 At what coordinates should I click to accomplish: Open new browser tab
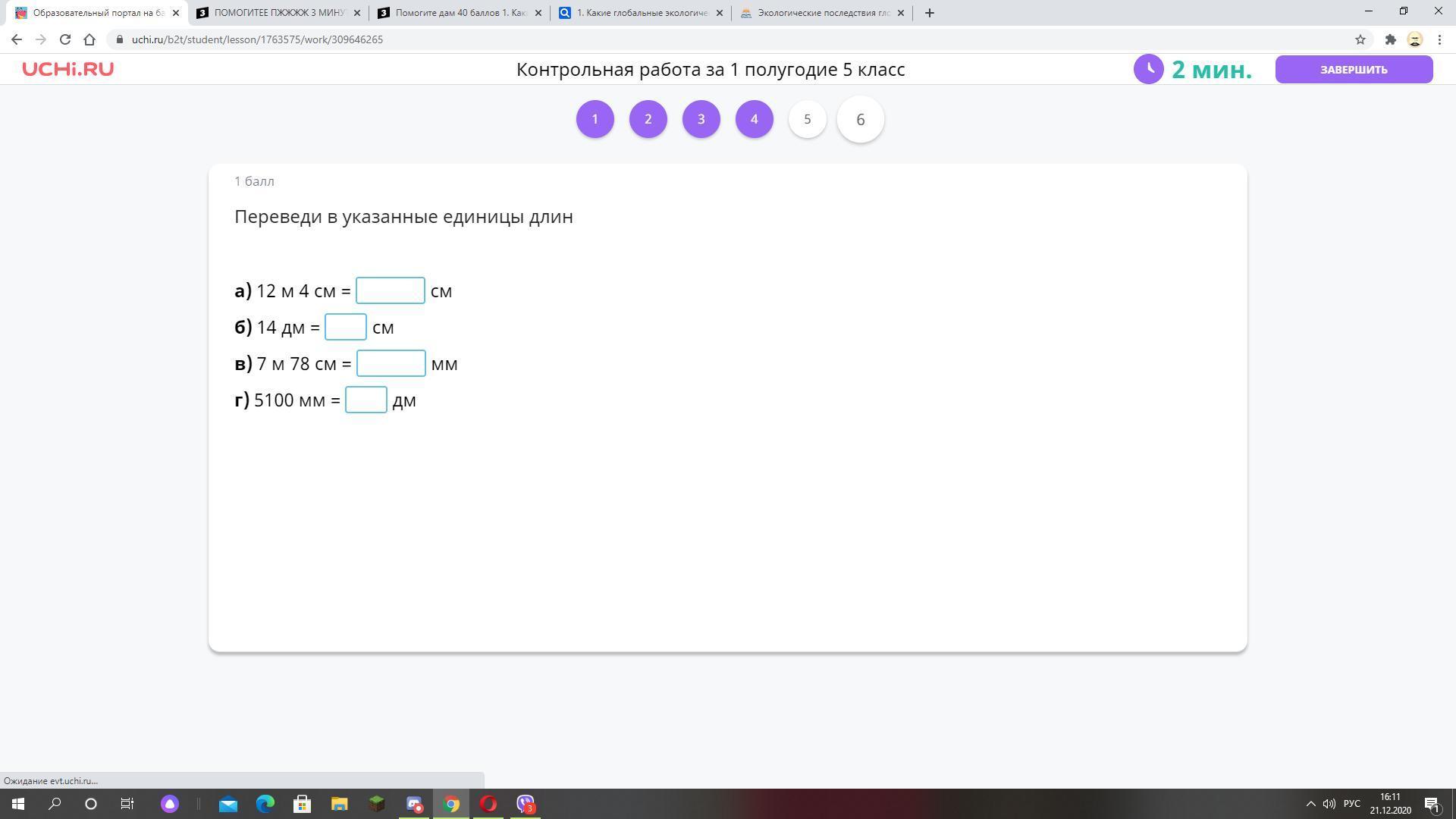coord(929,13)
